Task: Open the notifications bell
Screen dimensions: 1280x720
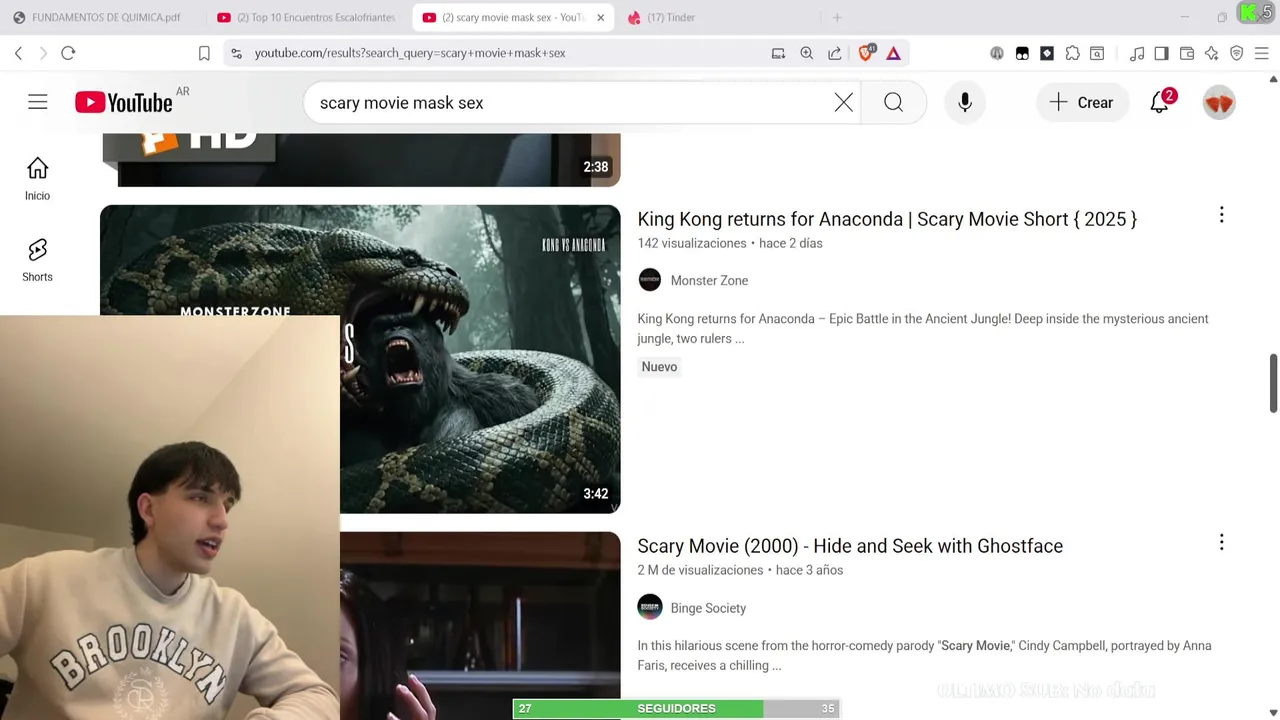Action: point(1160,102)
